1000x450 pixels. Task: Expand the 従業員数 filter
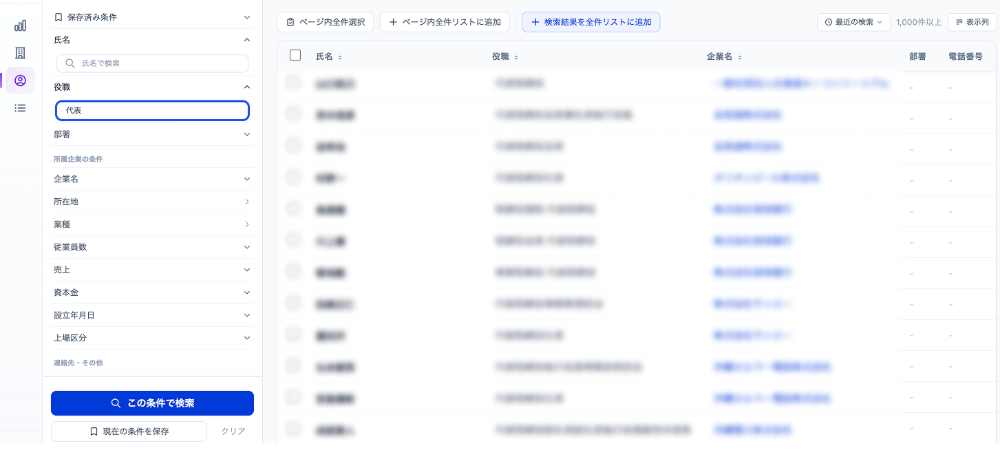[x=152, y=247]
